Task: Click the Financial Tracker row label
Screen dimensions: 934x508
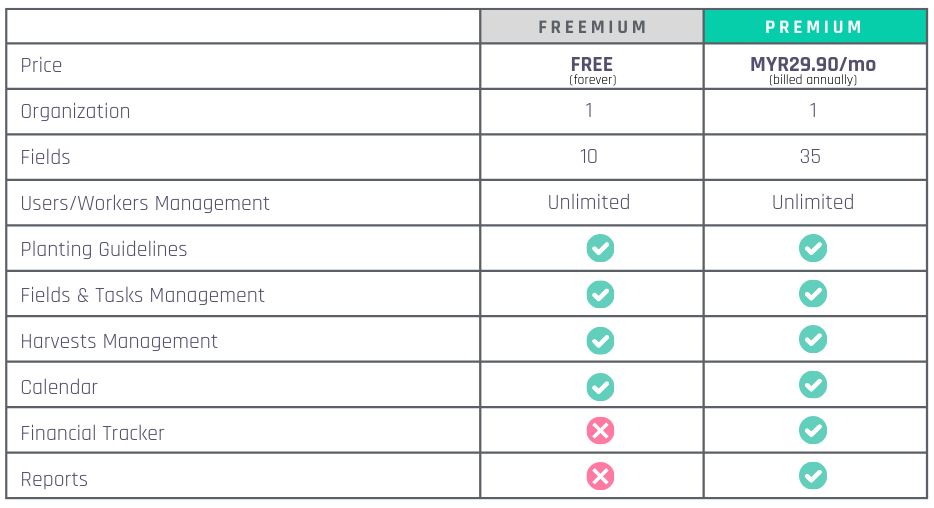Action: (92, 433)
